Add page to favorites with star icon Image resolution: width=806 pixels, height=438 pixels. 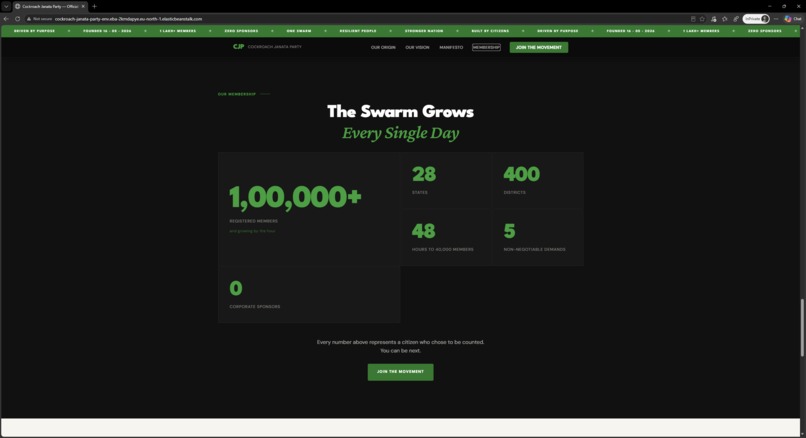point(702,19)
